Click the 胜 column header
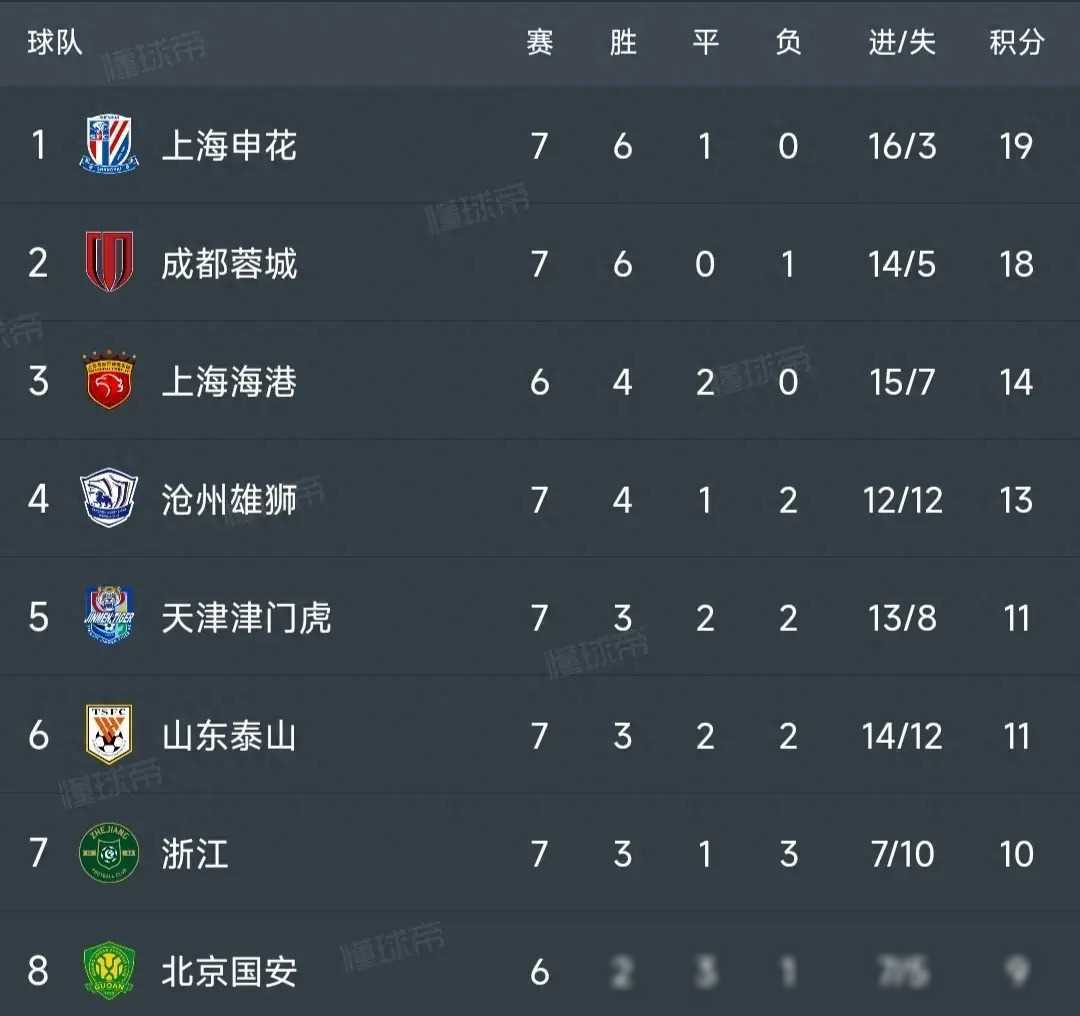This screenshot has width=1080, height=1016. (x=622, y=42)
